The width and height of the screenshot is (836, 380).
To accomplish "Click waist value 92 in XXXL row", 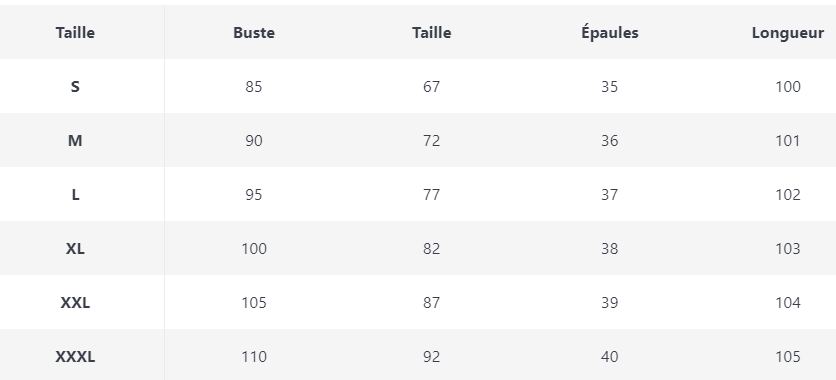I will pyautogui.click(x=431, y=357).
